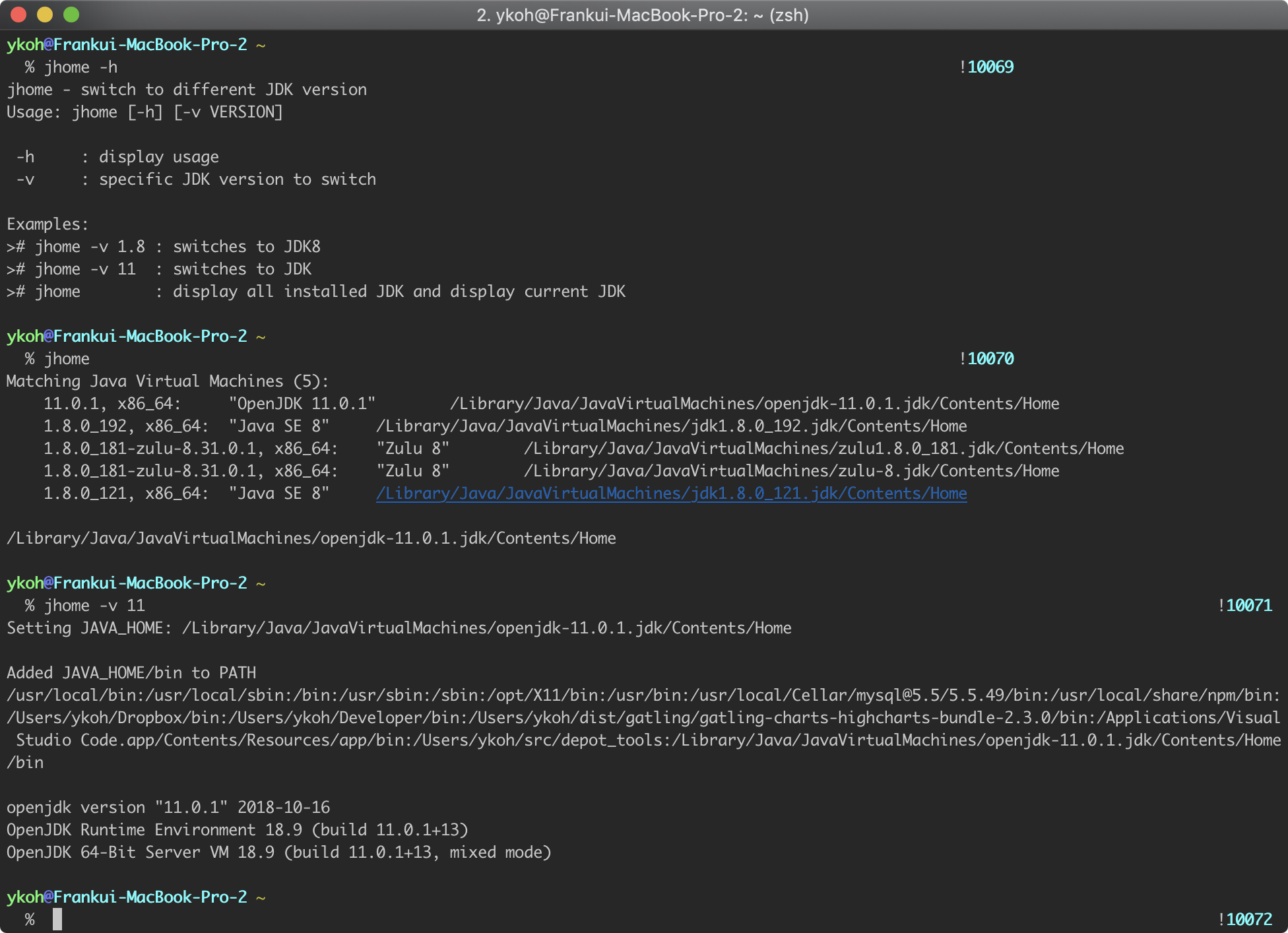Image resolution: width=1288 pixels, height=933 pixels.
Task: Click 'Added JAVA_HOME/bin to PATH' text
Action: click(x=131, y=673)
